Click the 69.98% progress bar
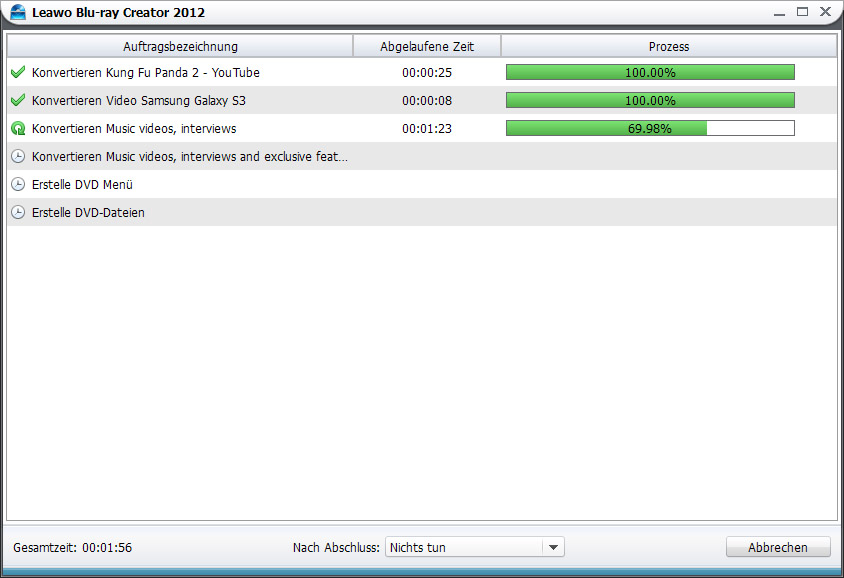The height and width of the screenshot is (578, 844). click(x=650, y=128)
